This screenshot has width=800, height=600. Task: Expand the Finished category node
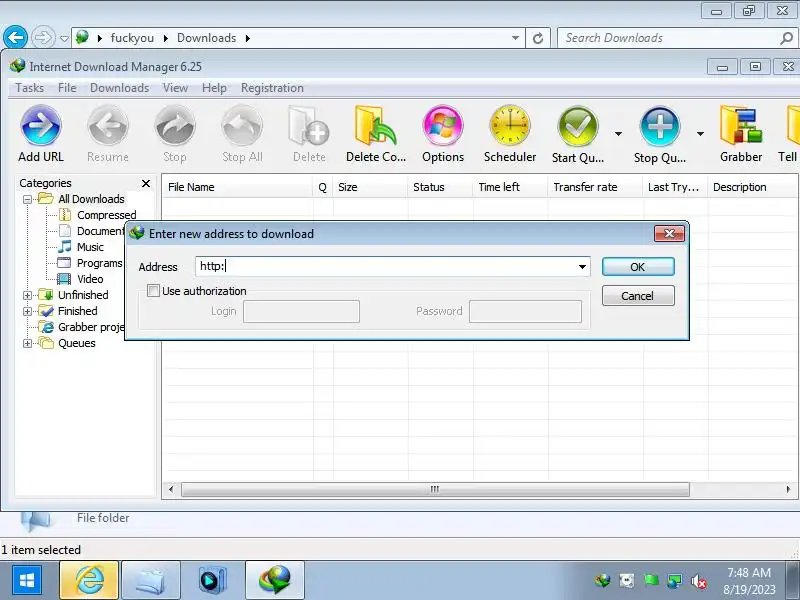tap(28, 311)
